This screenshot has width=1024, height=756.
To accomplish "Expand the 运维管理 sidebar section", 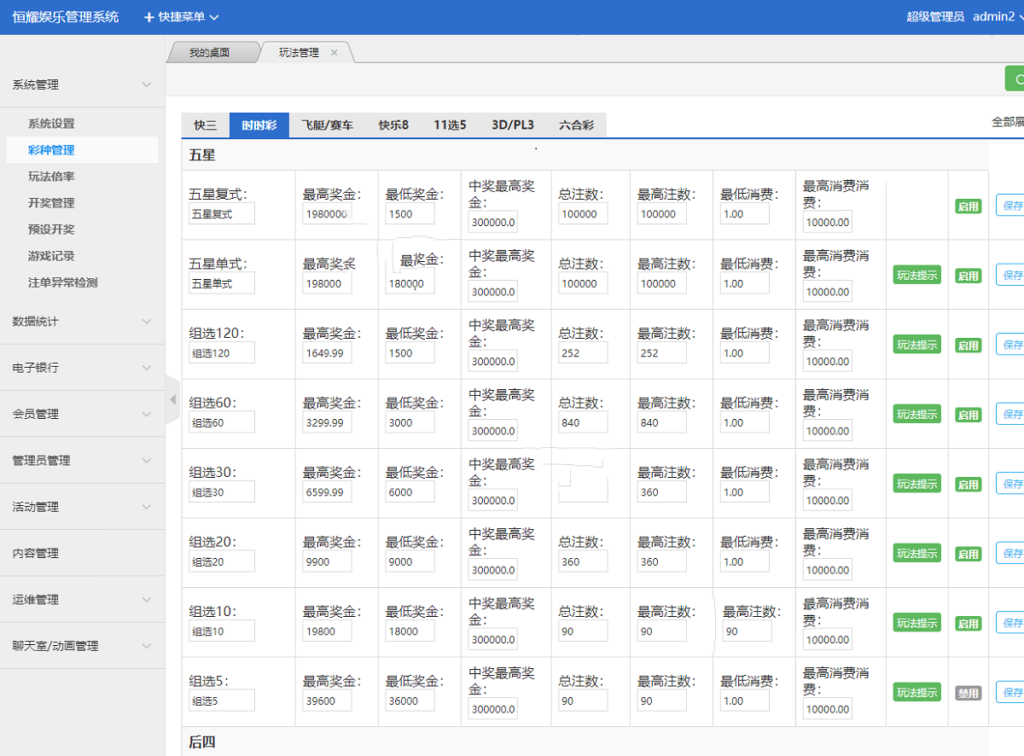I will pos(82,599).
